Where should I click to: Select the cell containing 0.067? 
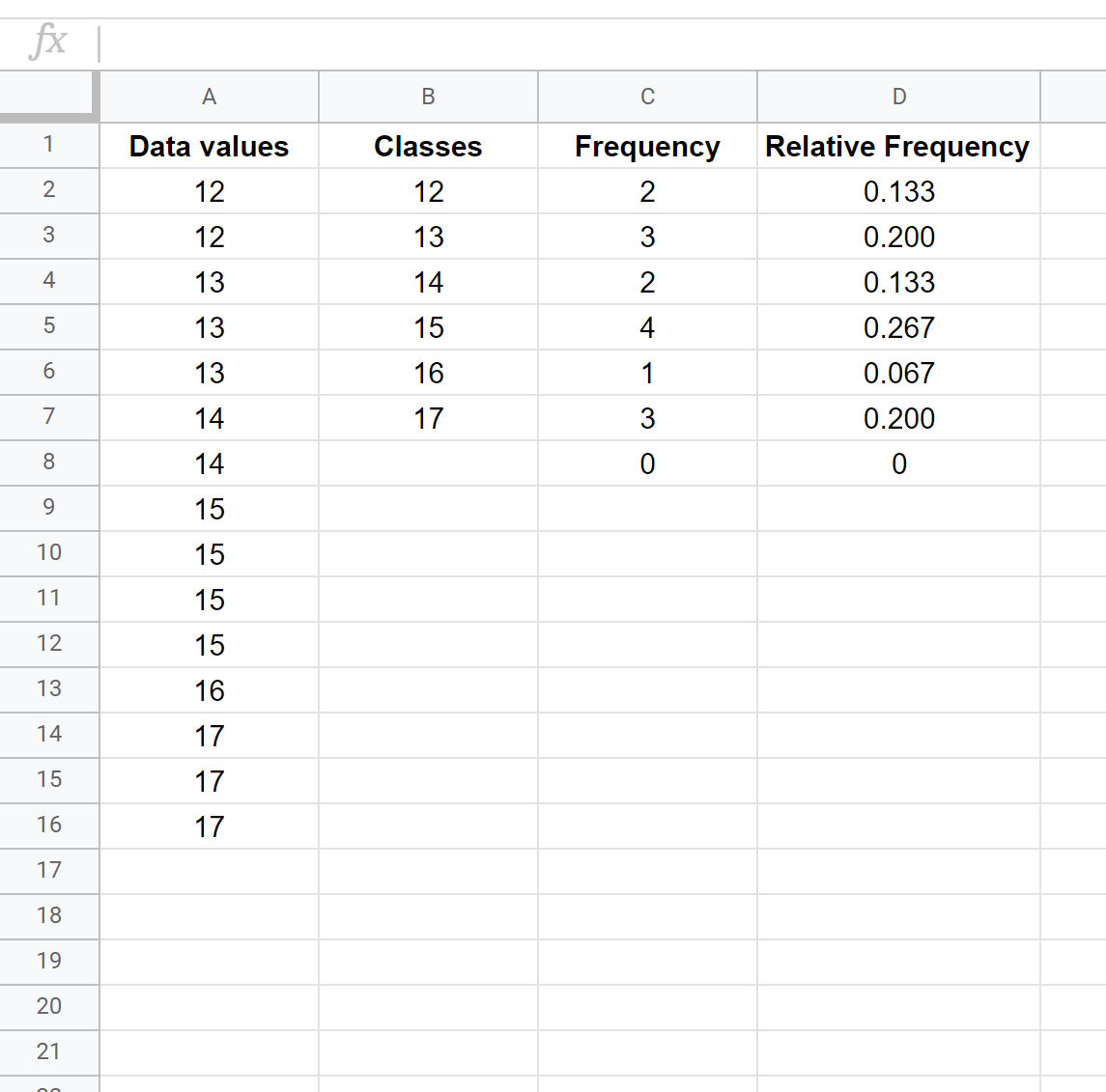[x=898, y=373]
